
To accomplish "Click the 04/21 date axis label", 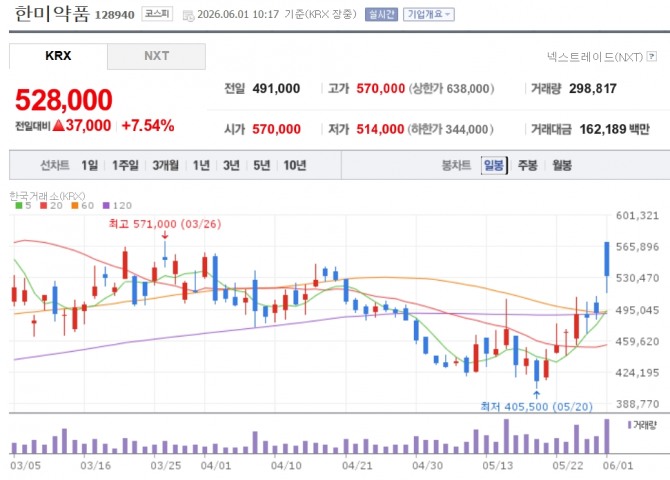I will tap(357, 465).
